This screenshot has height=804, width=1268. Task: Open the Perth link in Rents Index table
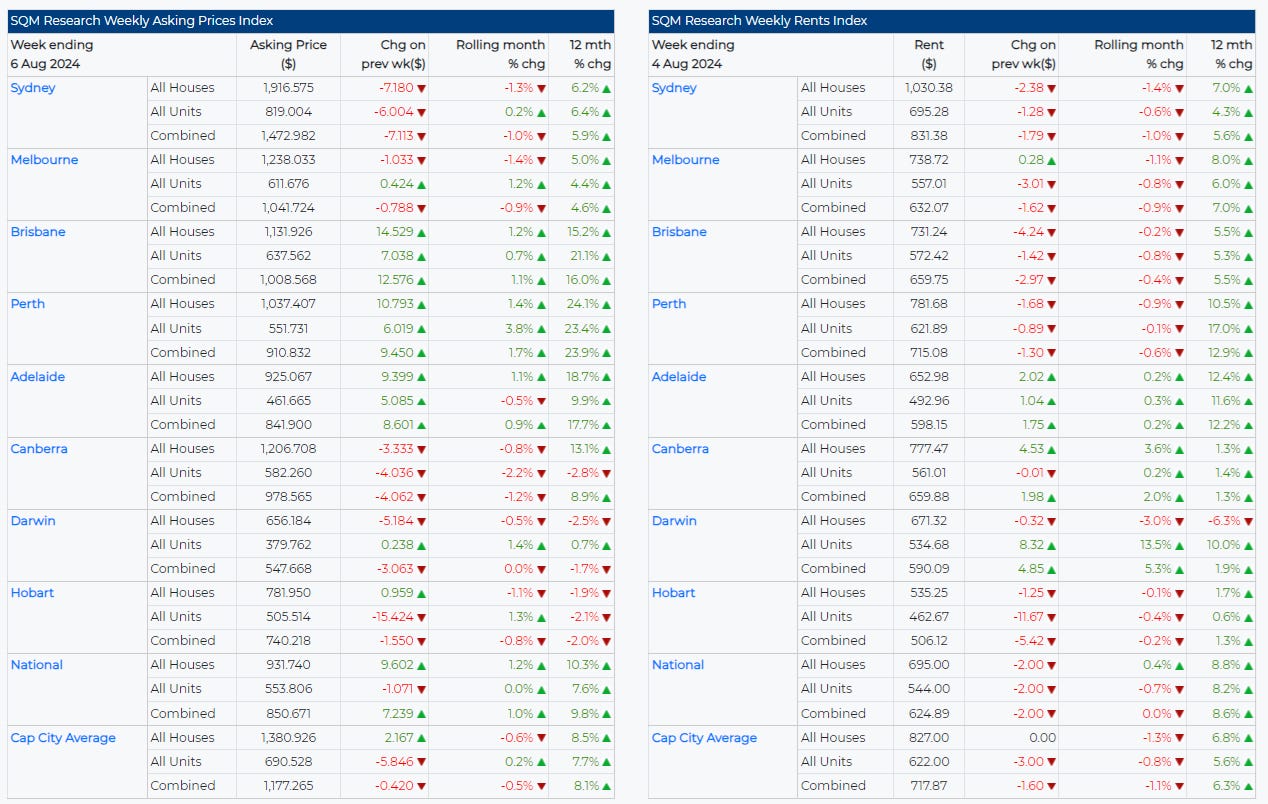(669, 304)
